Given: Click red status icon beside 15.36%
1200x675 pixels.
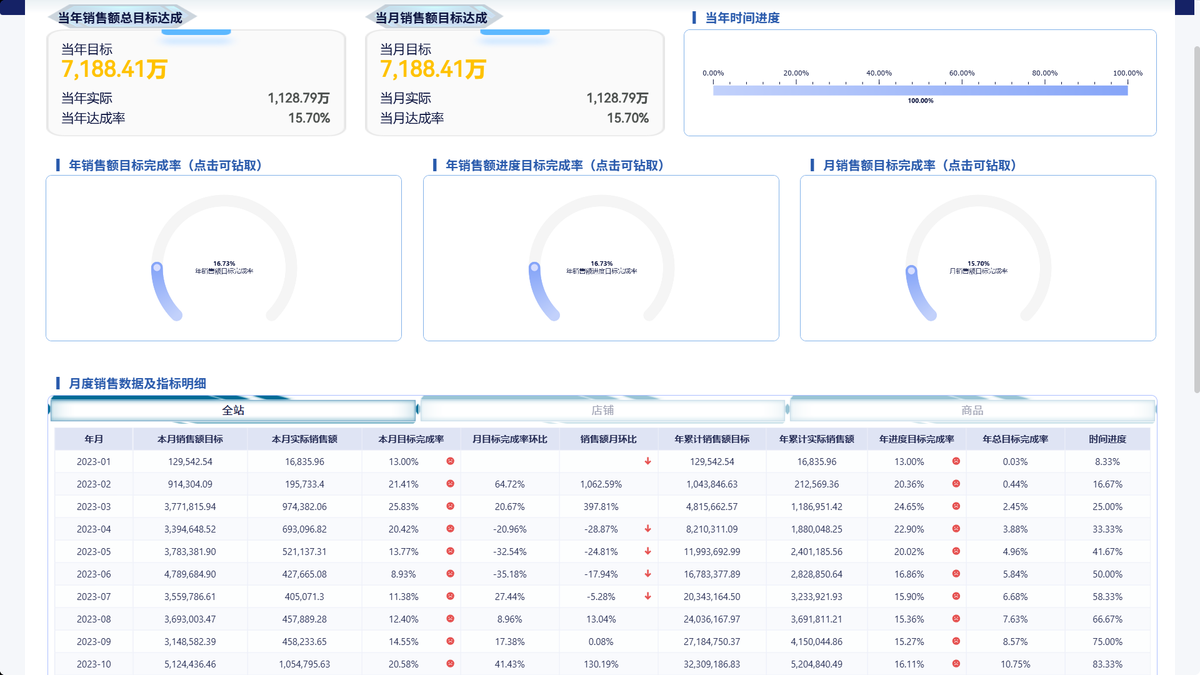Looking at the screenshot, I should click(956, 619).
